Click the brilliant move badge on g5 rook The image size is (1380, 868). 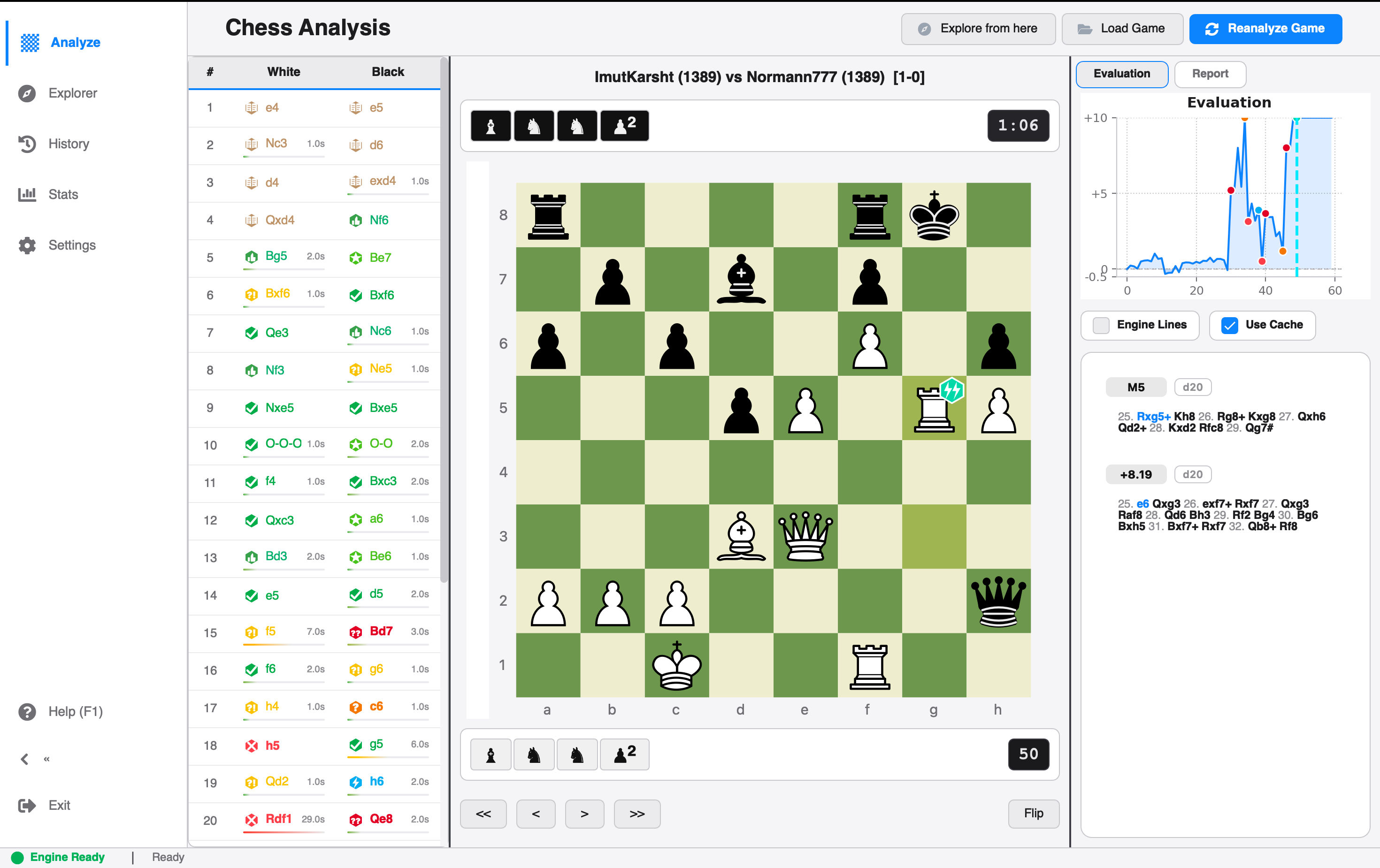(x=952, y=390)
